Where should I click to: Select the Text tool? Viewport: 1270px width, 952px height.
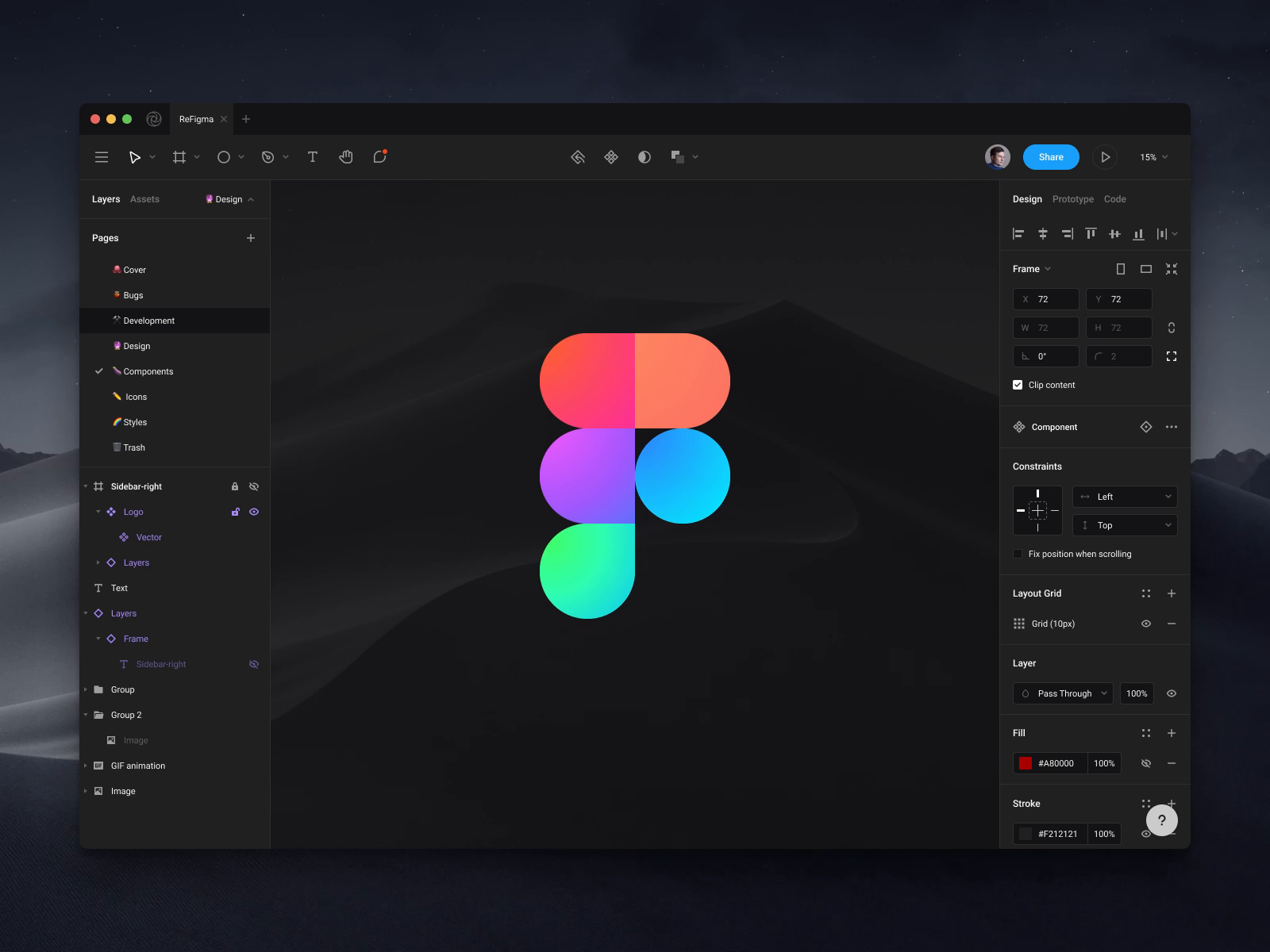coord(313,157)
